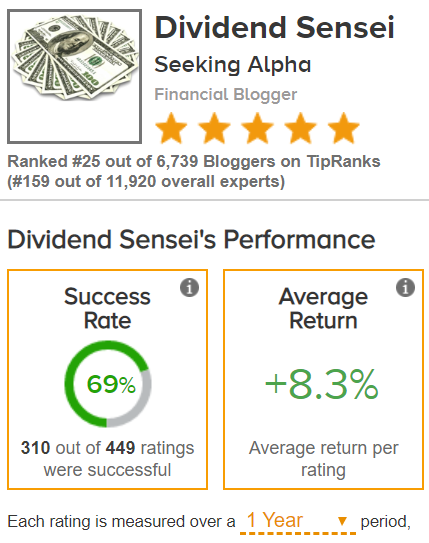The width and height of the screenshot is (429, 543).
Task: Click the fourth gold rating star
Action: click(x=301, y=128)
